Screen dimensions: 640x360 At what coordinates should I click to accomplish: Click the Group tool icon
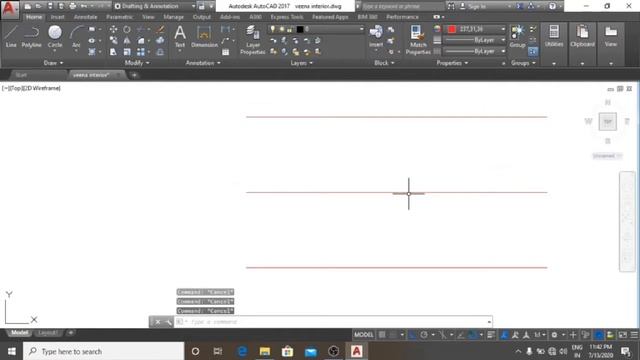[517, 36]
